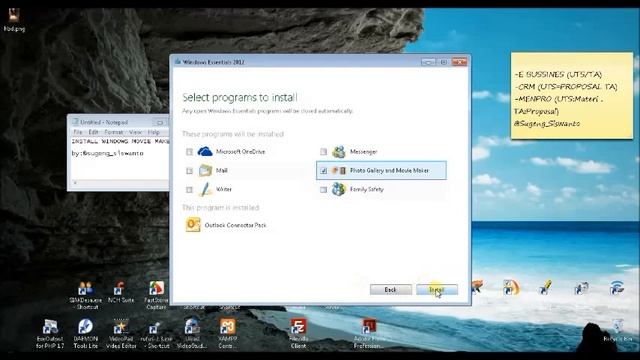Click the 'Select programs to install' heading
Screen dimensions: 640x360
coord(240,98)
